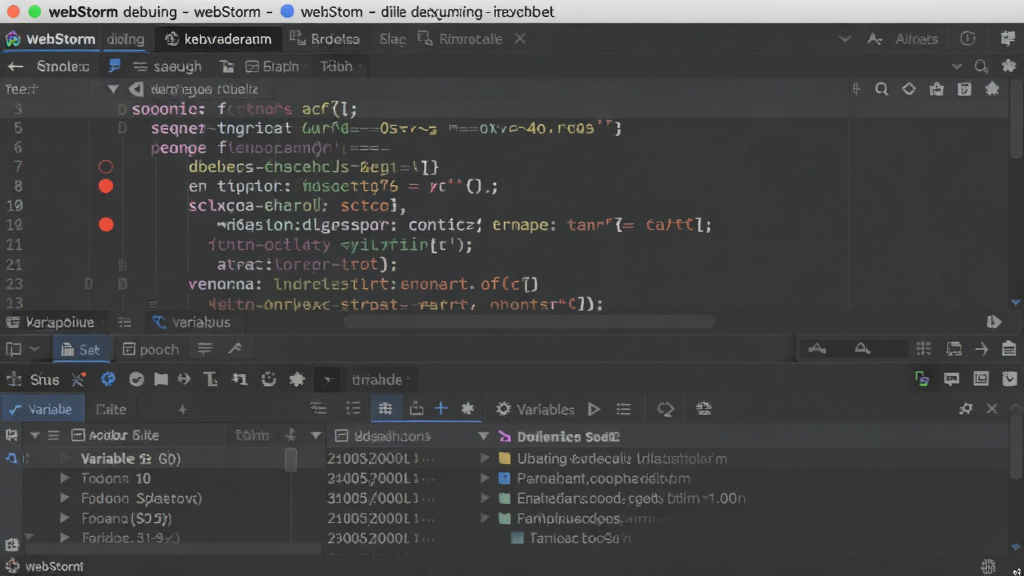1024x576 pixels.
Task: Open the panel settings gear icon
Action: coord(966,409)
